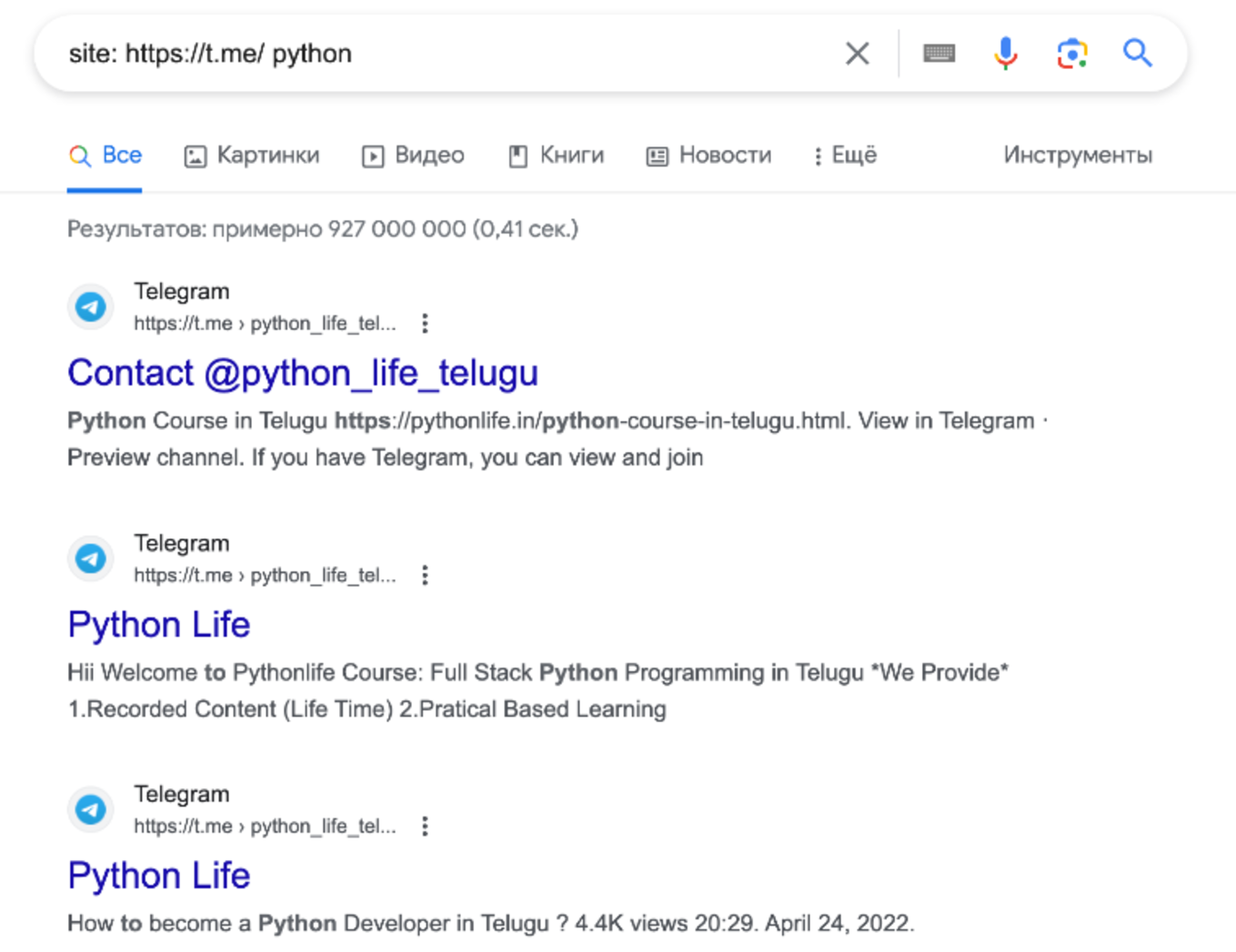
Task: Click the Telegram favicon on the third result
Action: pos(90,809)
